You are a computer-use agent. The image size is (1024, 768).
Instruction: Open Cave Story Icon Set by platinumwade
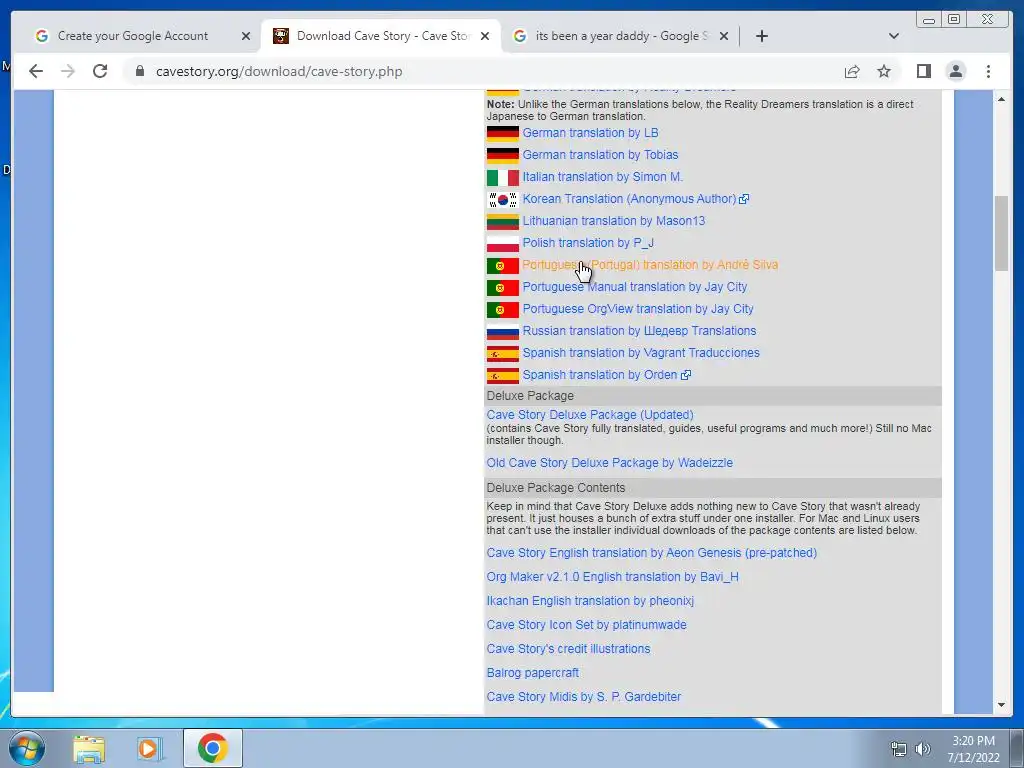pyautogui.click(x=586, y=625)
